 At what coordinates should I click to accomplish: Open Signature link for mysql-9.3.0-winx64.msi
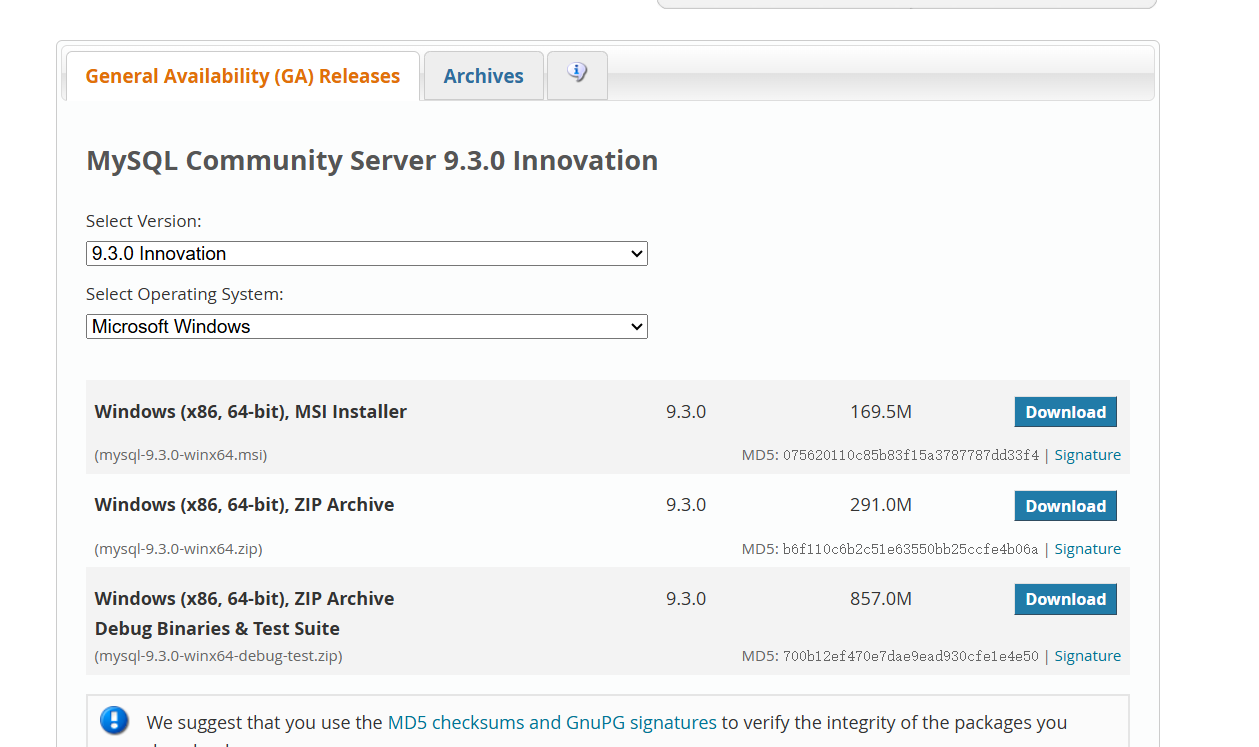click(x=1088, y=455)
